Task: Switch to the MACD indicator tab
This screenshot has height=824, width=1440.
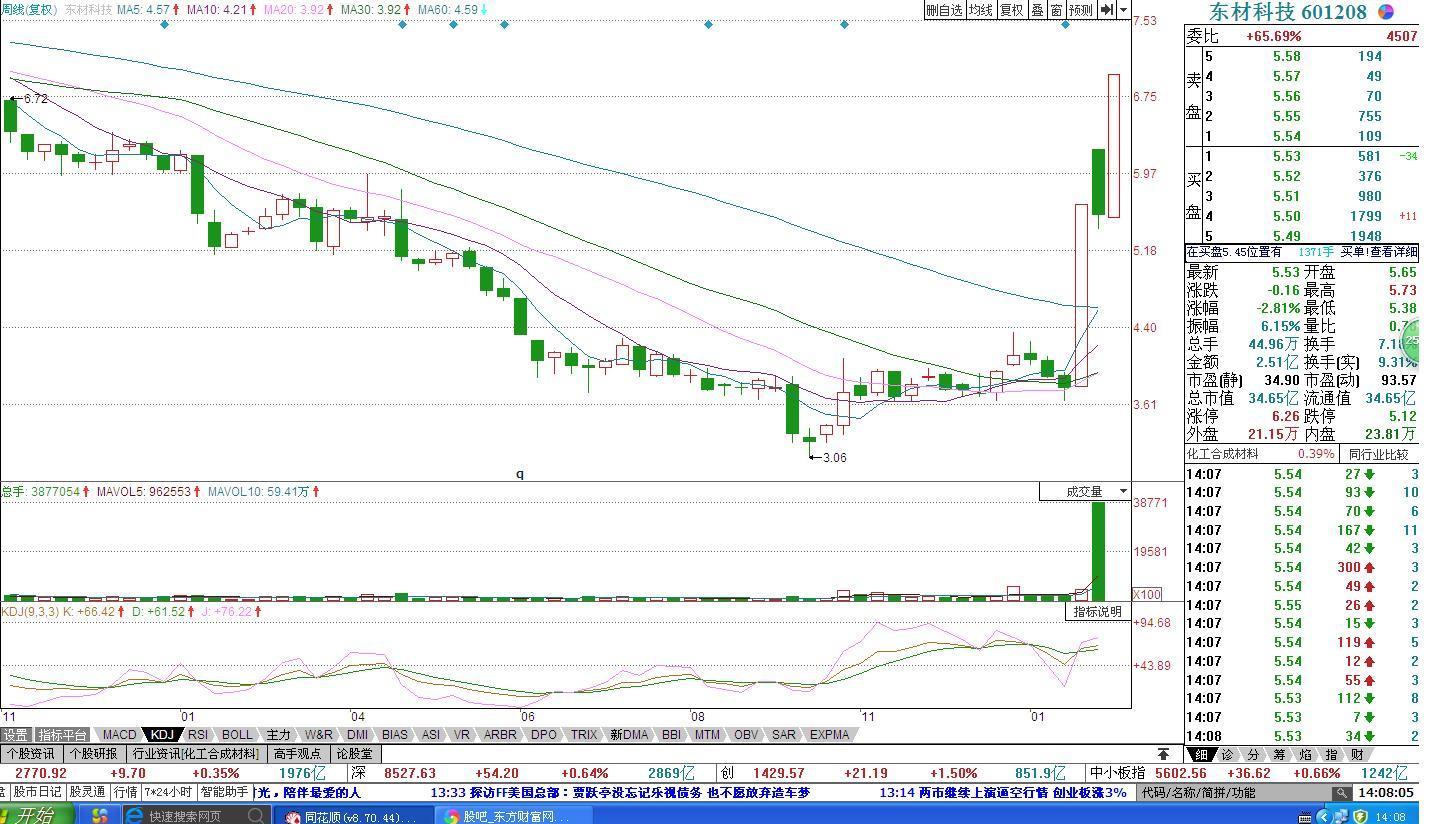Action: tap(119, 735)
